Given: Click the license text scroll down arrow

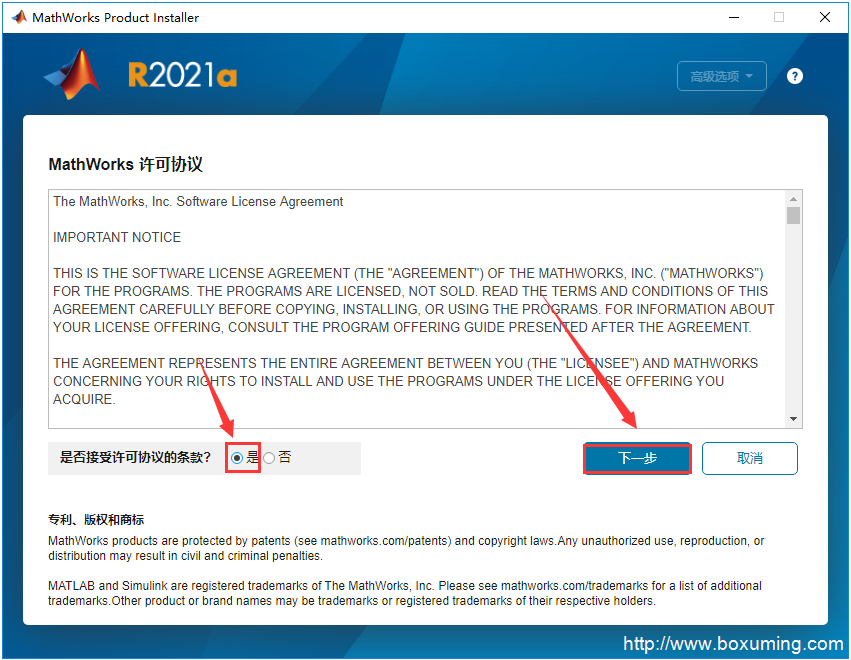Looking at the screenshot, I should point(793,418).
